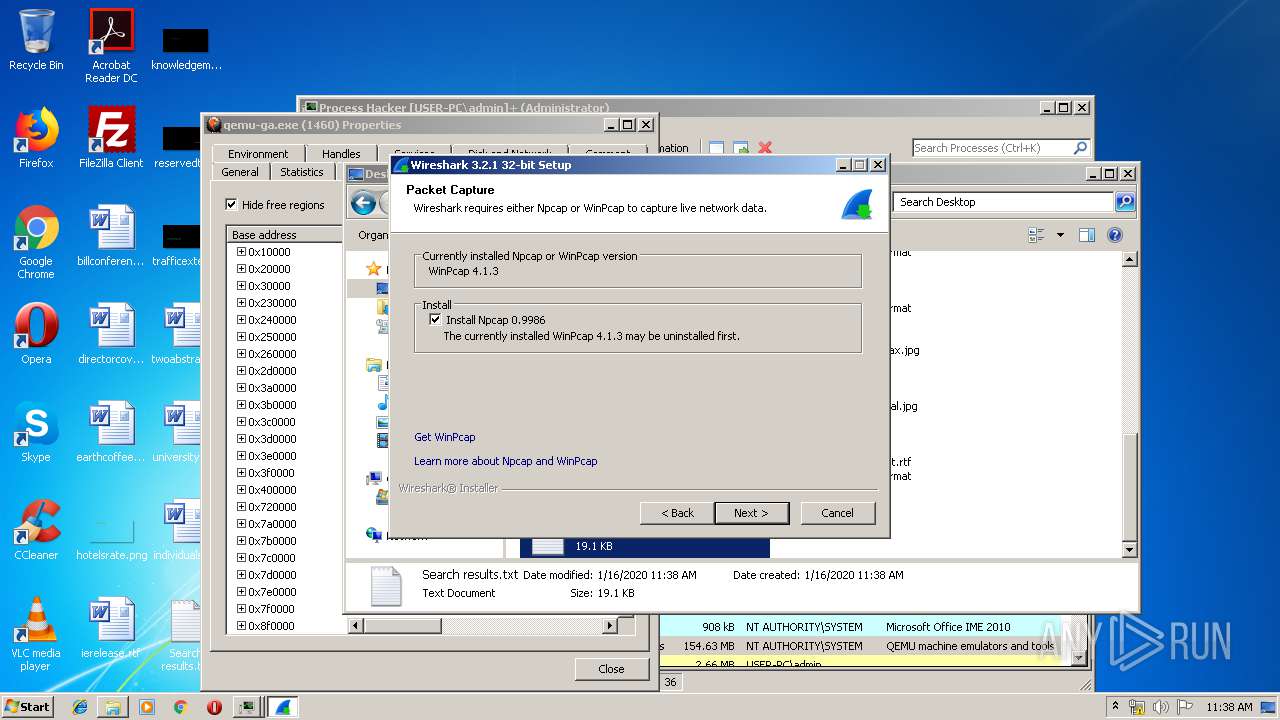The width and height of the screenshot is (1280, 720).
Task: Toggle Hide free regions checkbox
Action: [231, 205]
